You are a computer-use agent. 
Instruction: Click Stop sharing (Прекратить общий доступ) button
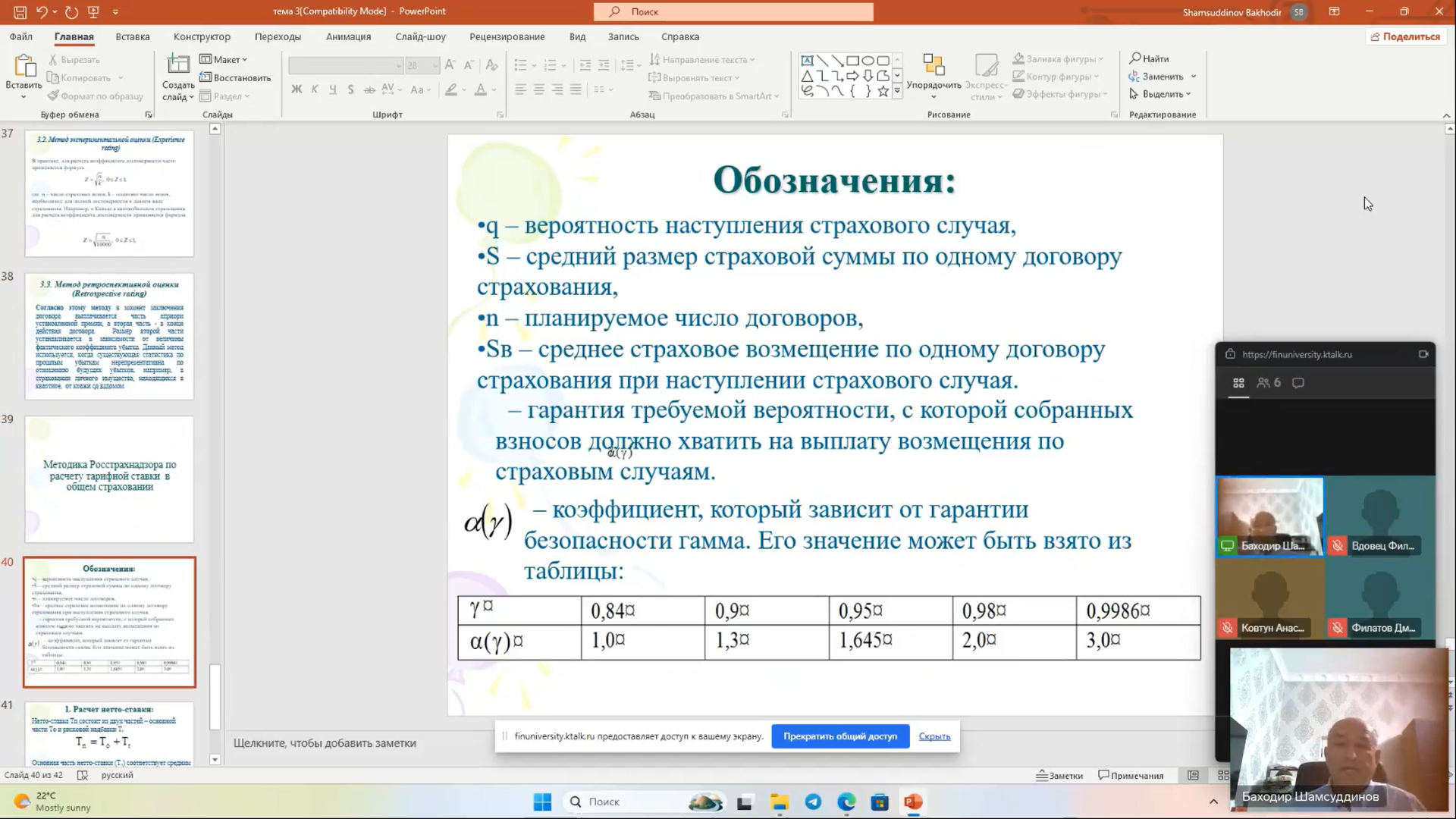tap(840, 736)
